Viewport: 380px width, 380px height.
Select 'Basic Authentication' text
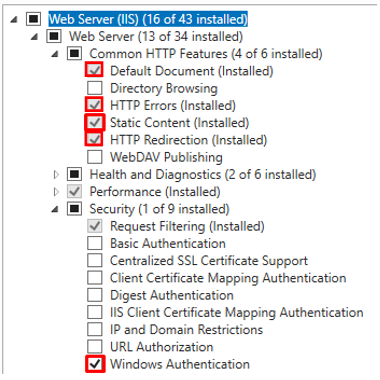point(168,243)
